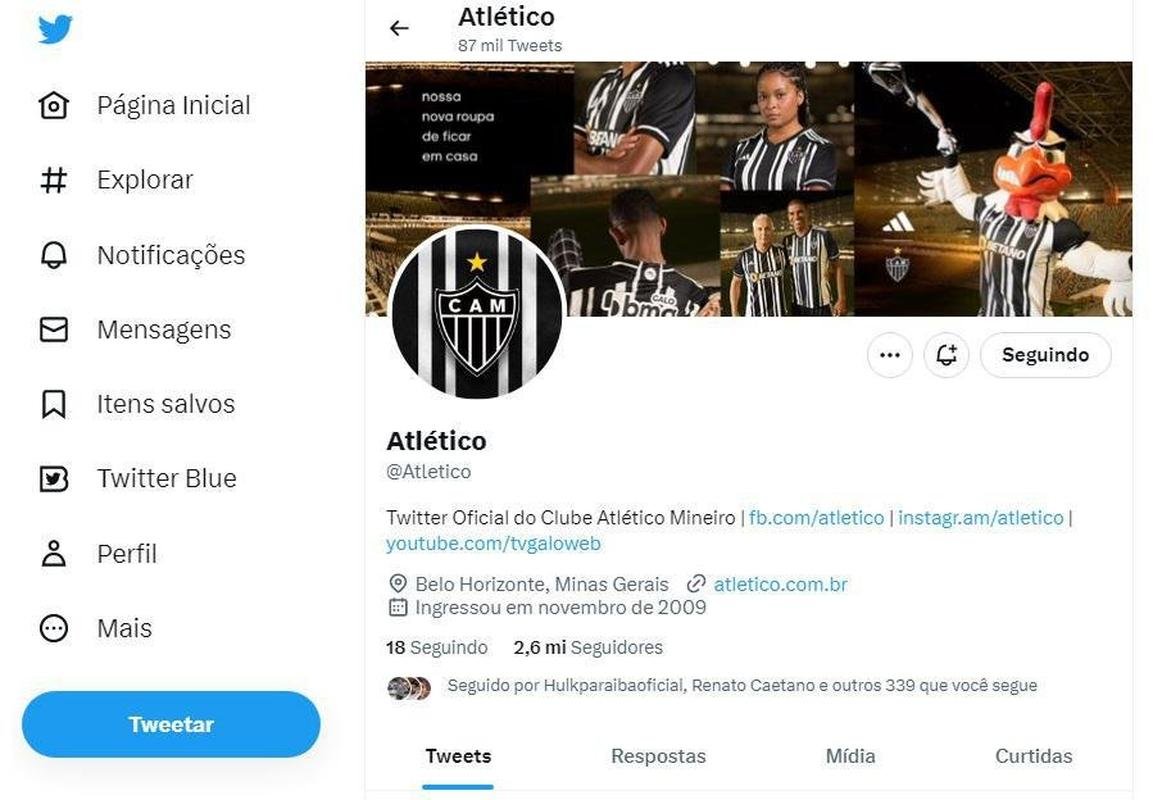Click the Twitter bird logo
This screenshot has height=800, width=1153.
tap(53, 29)
